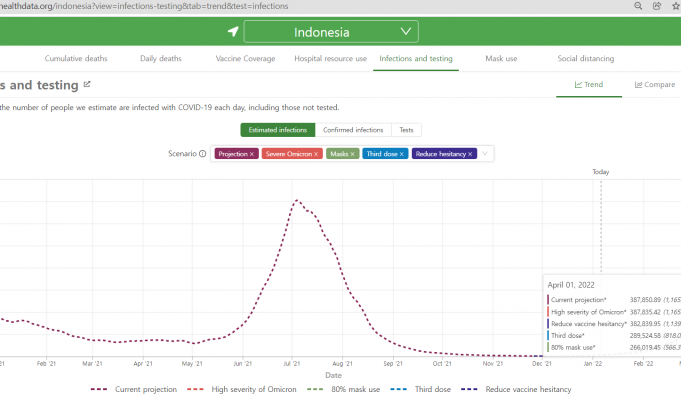681x400 pixels.
Task: Switch to the Compare chart view
Action: (x=655, y=85)
